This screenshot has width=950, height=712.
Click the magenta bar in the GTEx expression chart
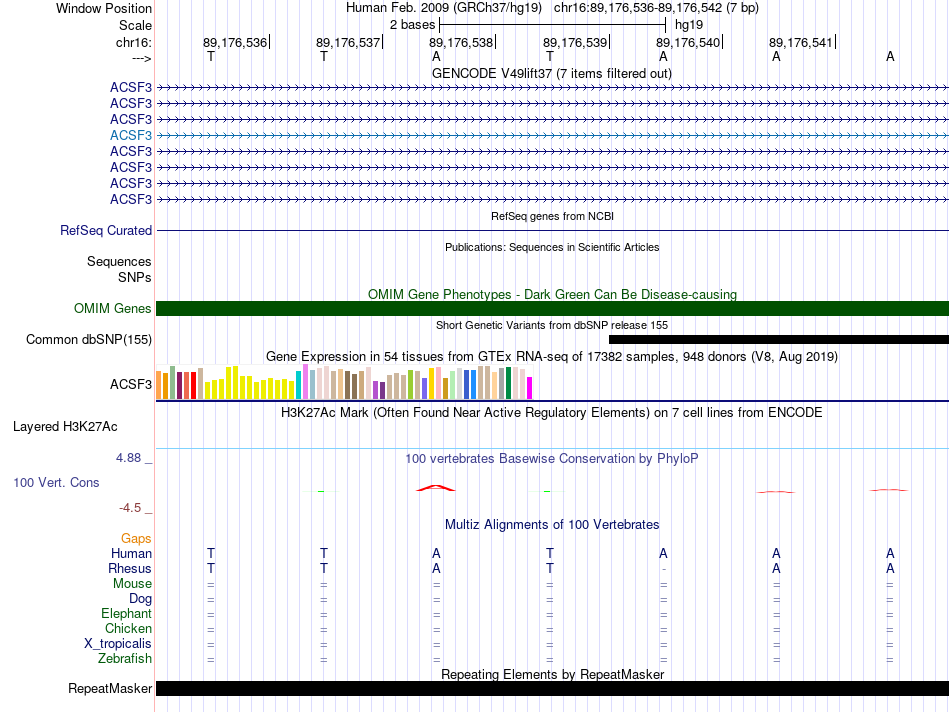[530, 388]
